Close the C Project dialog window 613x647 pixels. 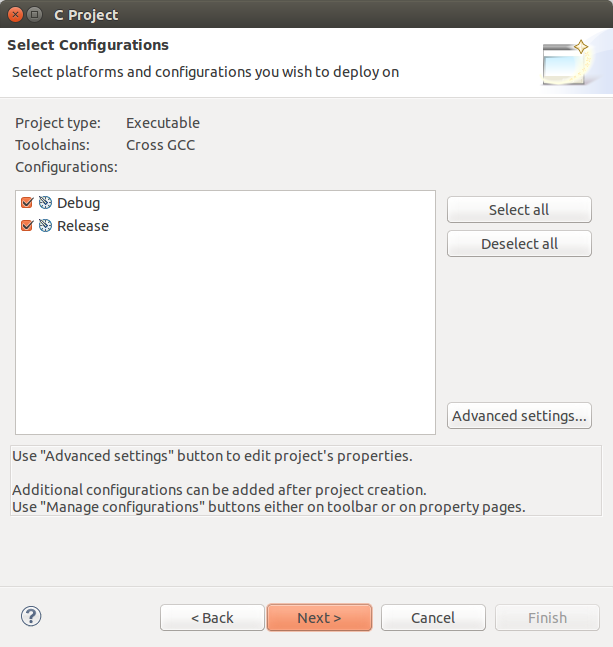pos(16,15)
